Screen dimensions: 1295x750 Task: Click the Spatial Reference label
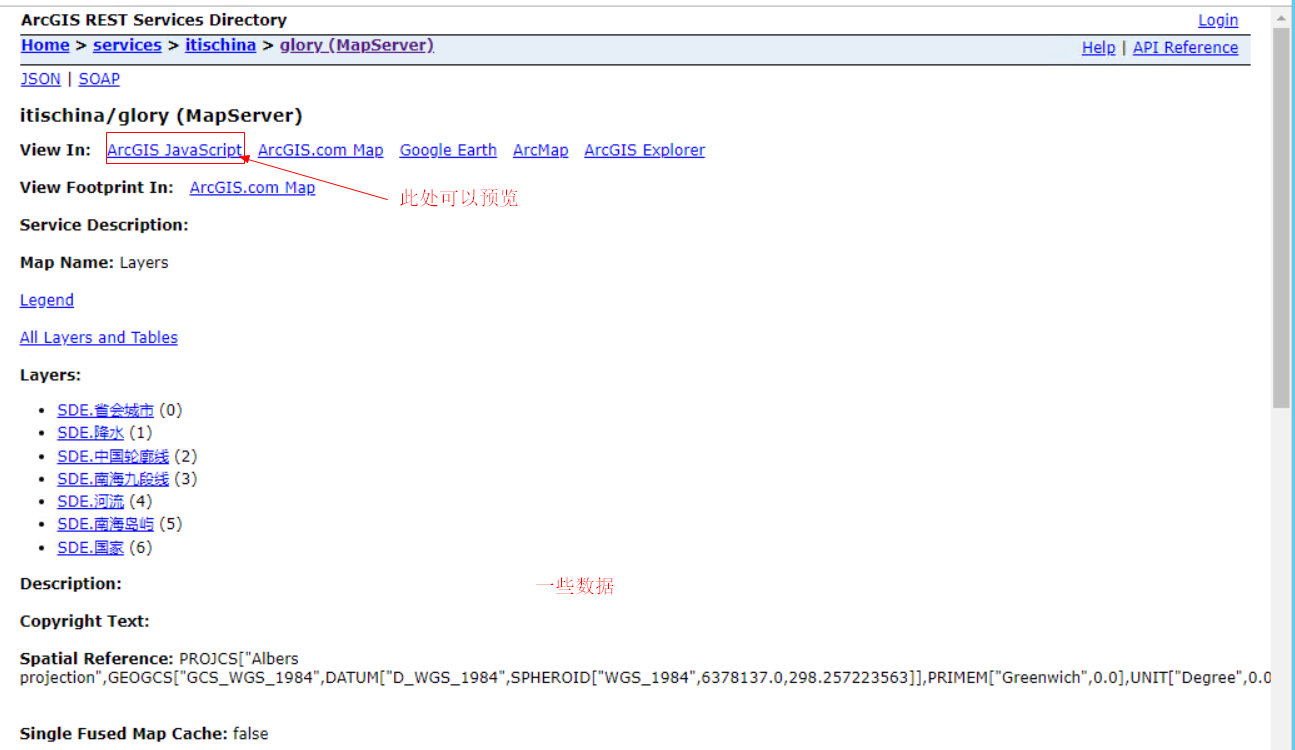[x=97, y=659]
